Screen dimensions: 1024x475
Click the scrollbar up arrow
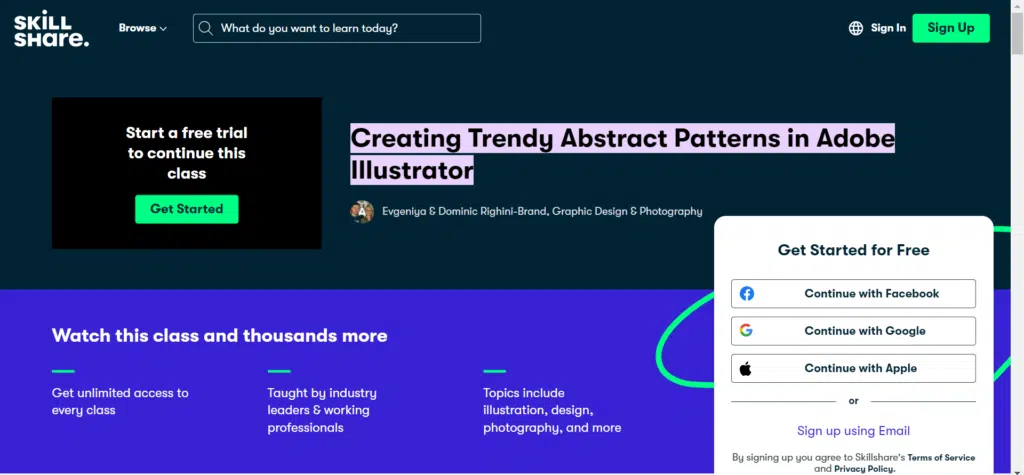click(1017, 5)
